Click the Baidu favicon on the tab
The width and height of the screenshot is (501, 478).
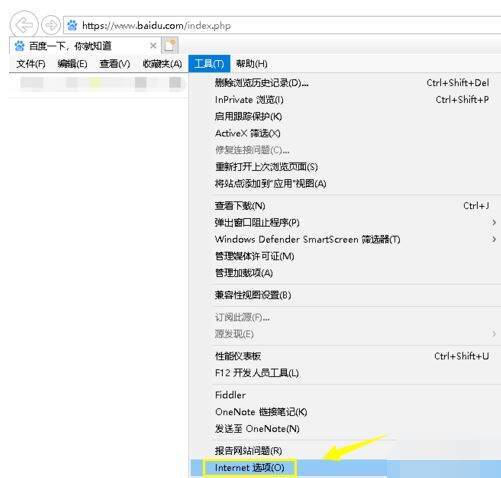click(x=19, y=46)
